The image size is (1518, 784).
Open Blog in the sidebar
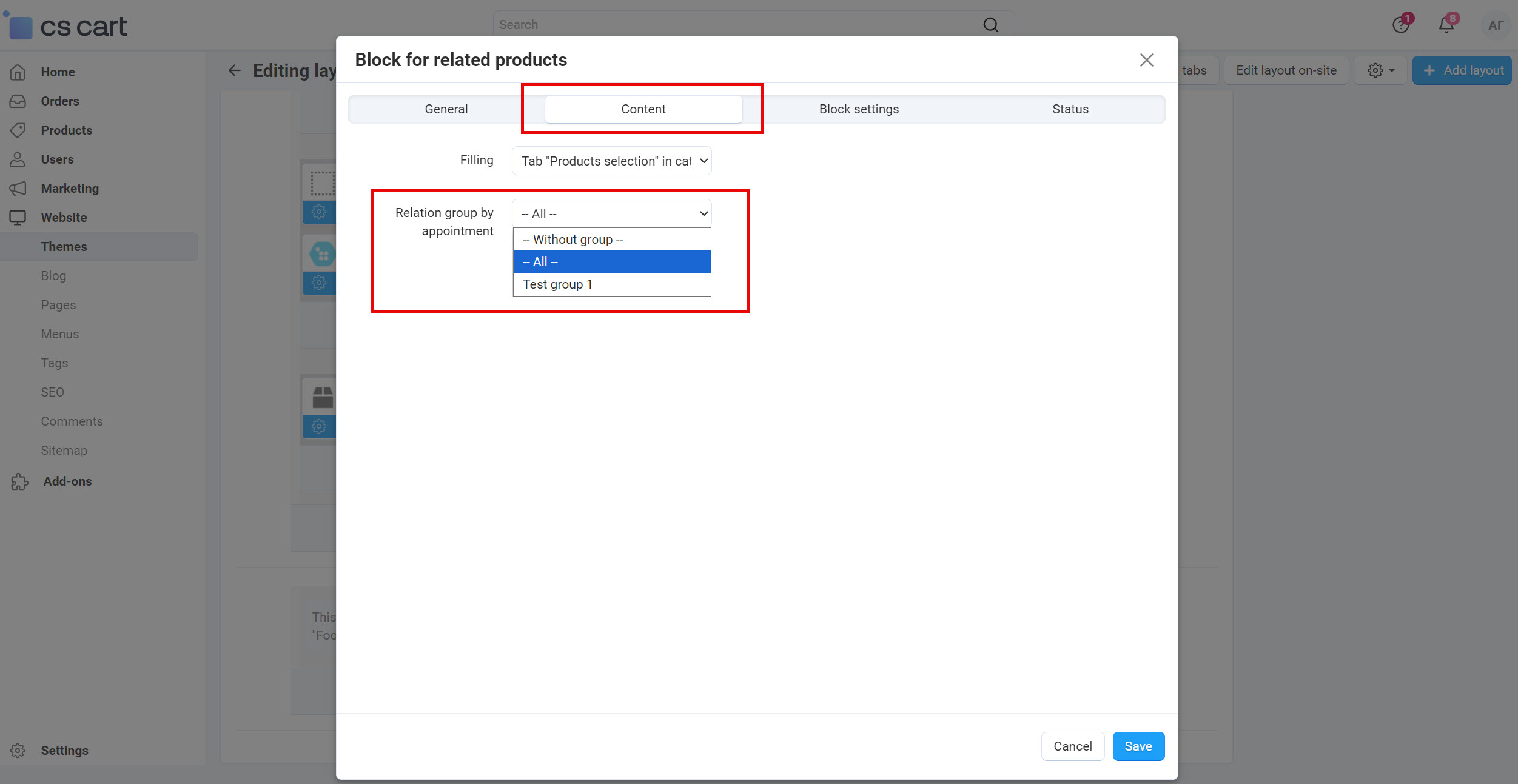click(53, 276)
